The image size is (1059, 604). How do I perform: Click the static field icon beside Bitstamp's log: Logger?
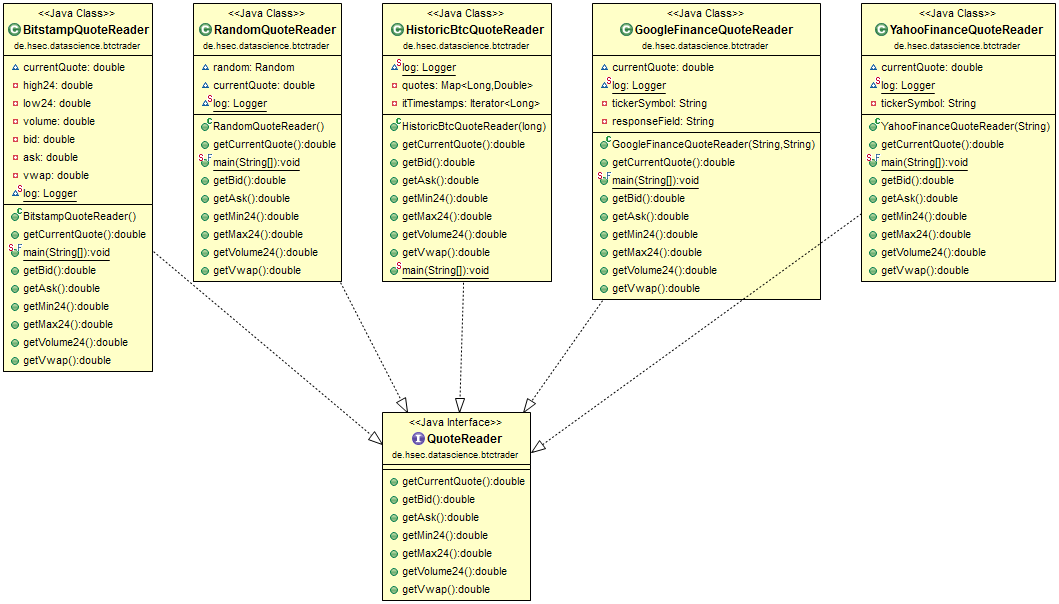click(16, 193)
